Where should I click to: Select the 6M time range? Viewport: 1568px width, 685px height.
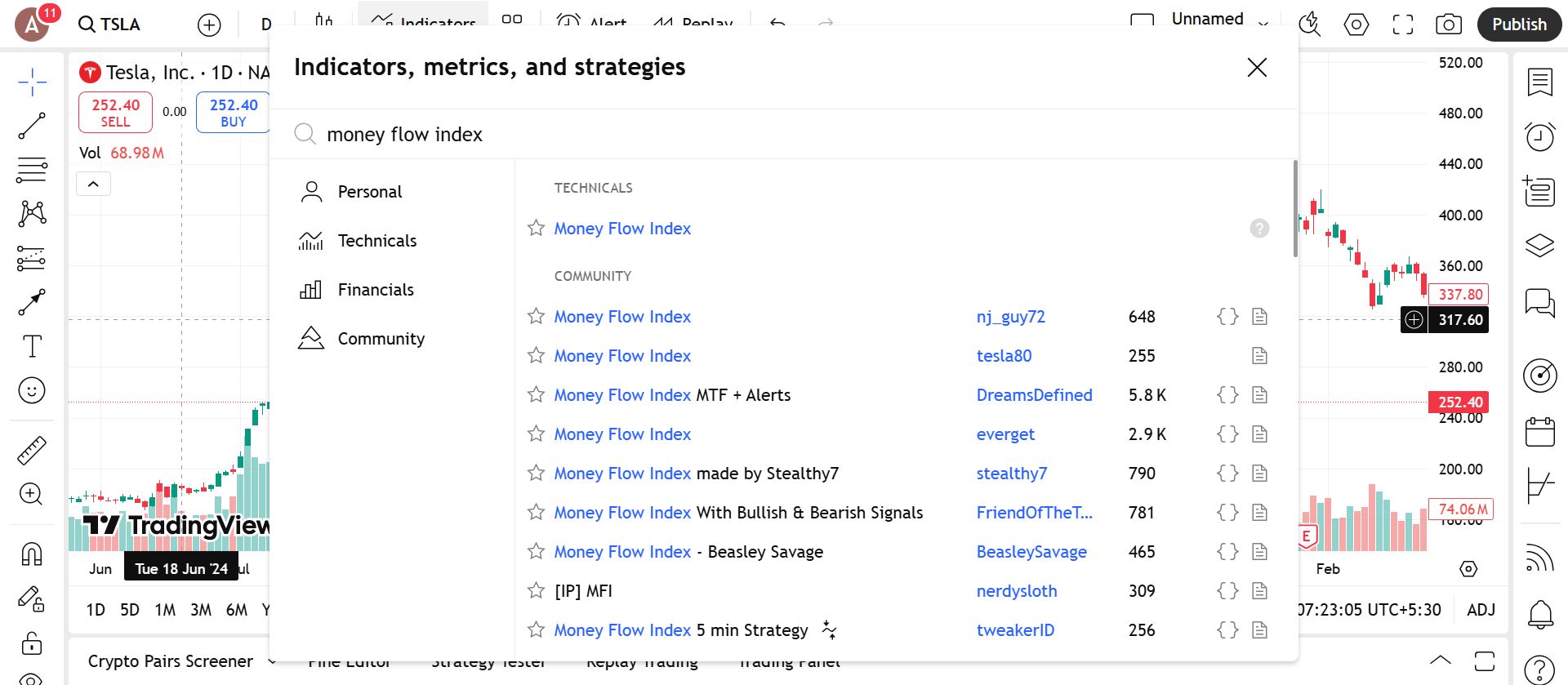click(236, 610)
